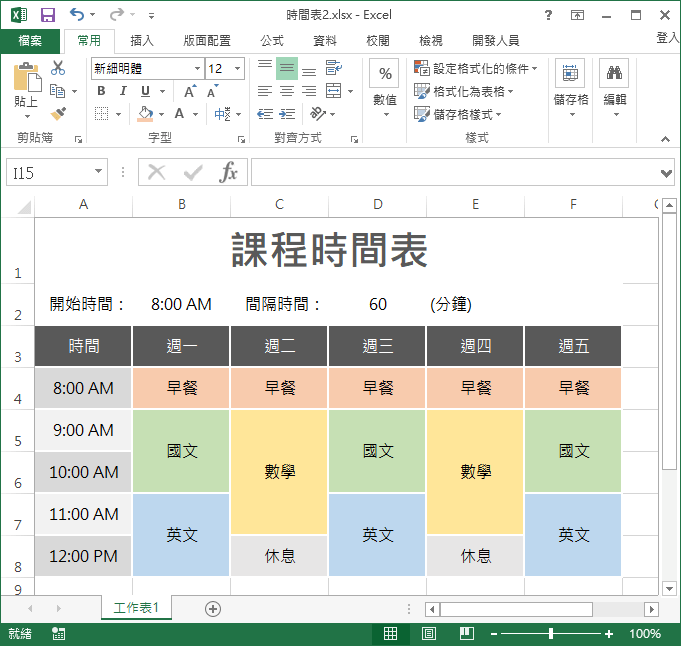Viewport: 681px width, 646px height.
Task: Switch to the 插入 Insert tab
Action: [x=142, y=41]
